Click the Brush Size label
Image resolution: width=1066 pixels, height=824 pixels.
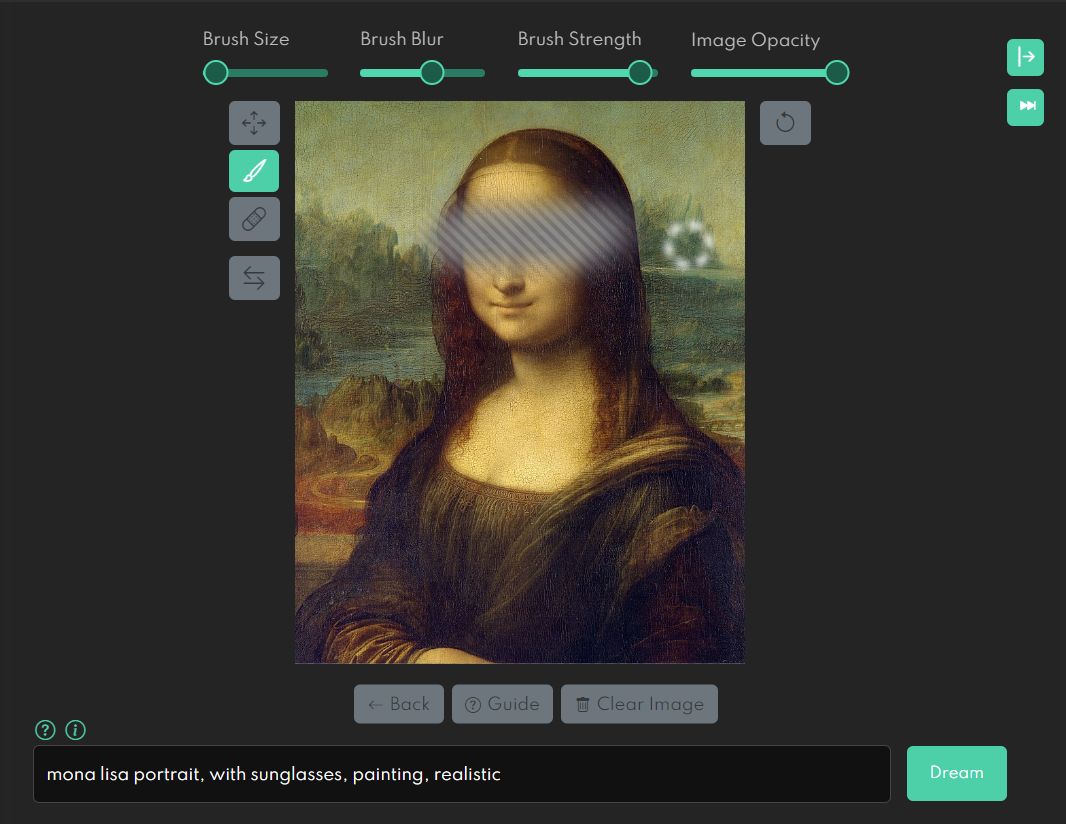246,39
